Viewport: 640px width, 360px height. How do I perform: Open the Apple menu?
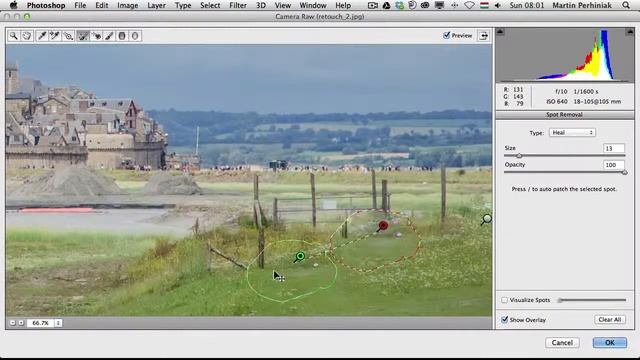[x=13, y=5]
